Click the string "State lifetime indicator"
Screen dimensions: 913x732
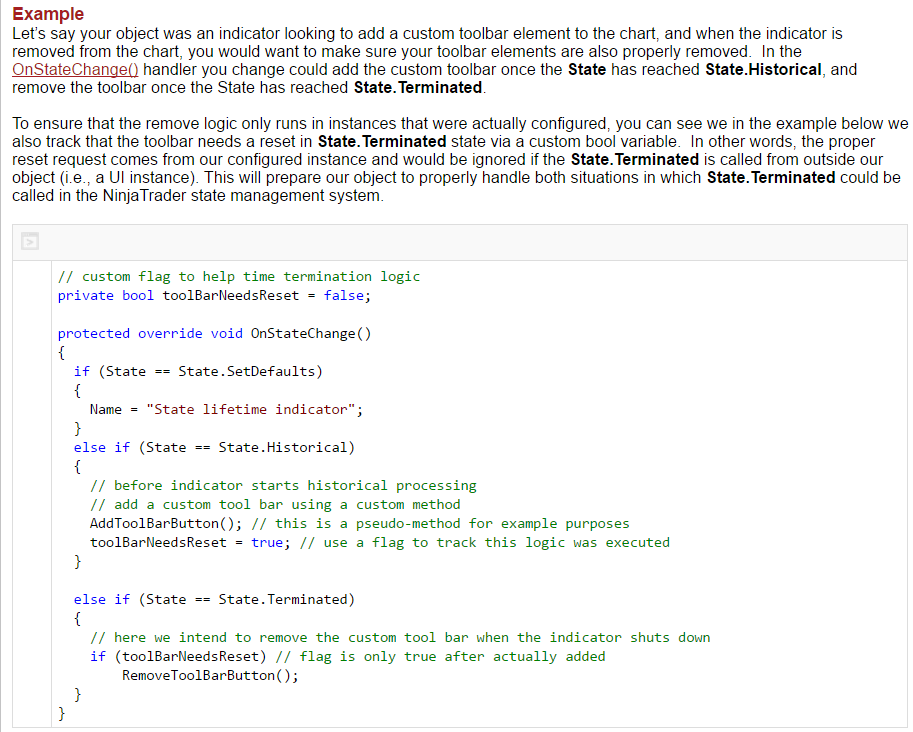pos(250,409)
